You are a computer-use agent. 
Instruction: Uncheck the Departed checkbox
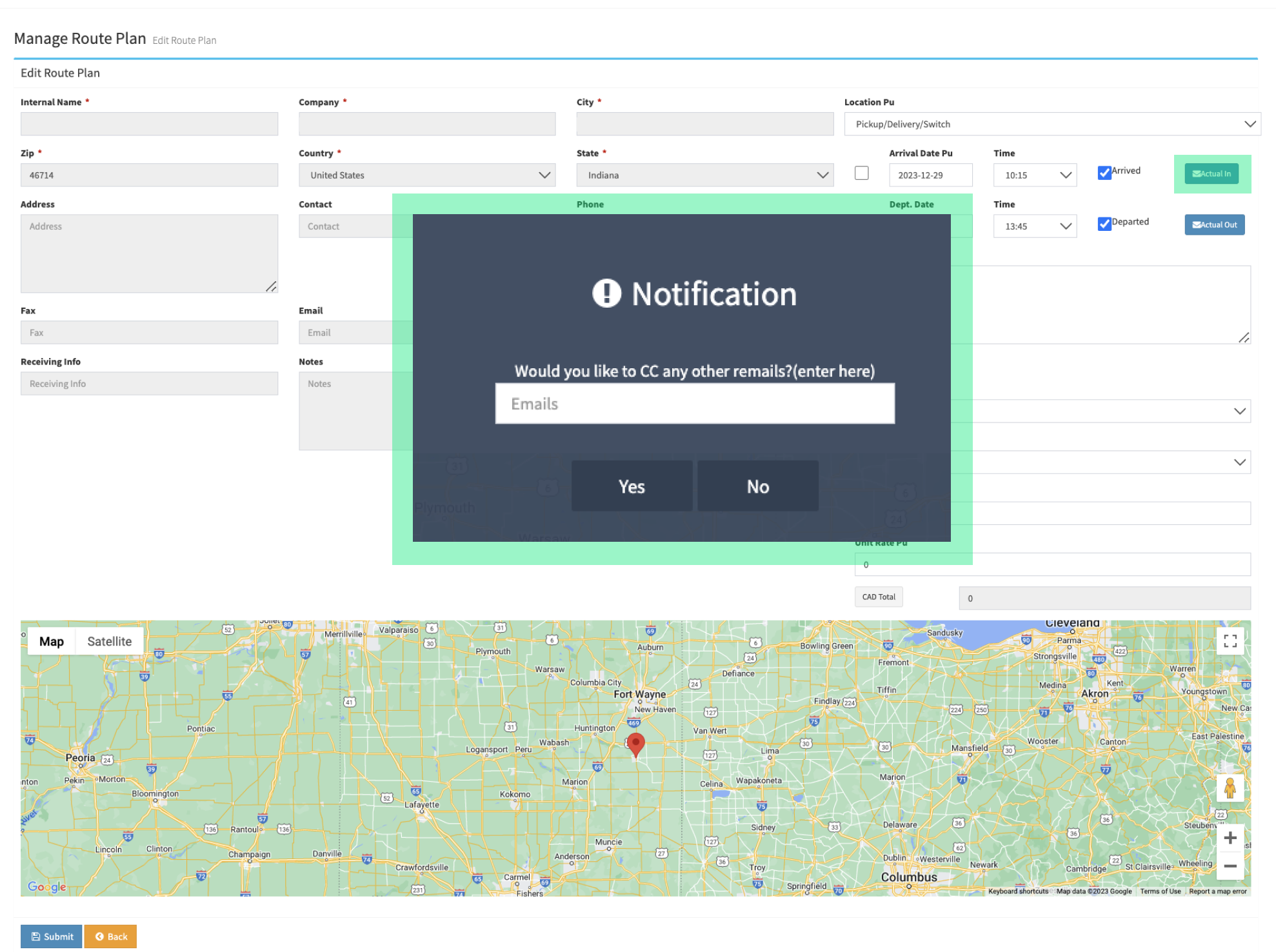coord(1104,224)
